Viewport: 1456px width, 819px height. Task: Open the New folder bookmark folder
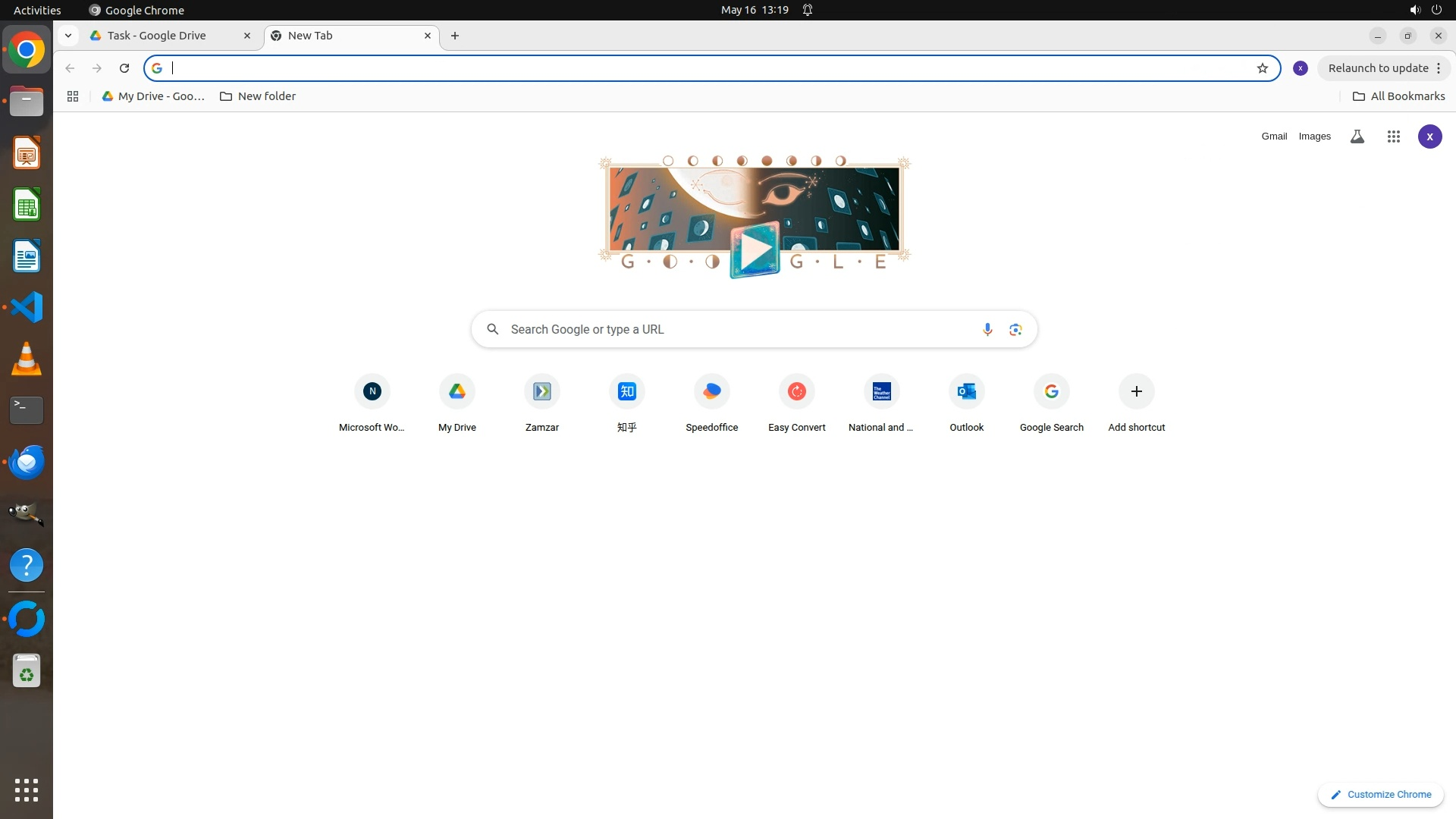[x=258, y=96]
